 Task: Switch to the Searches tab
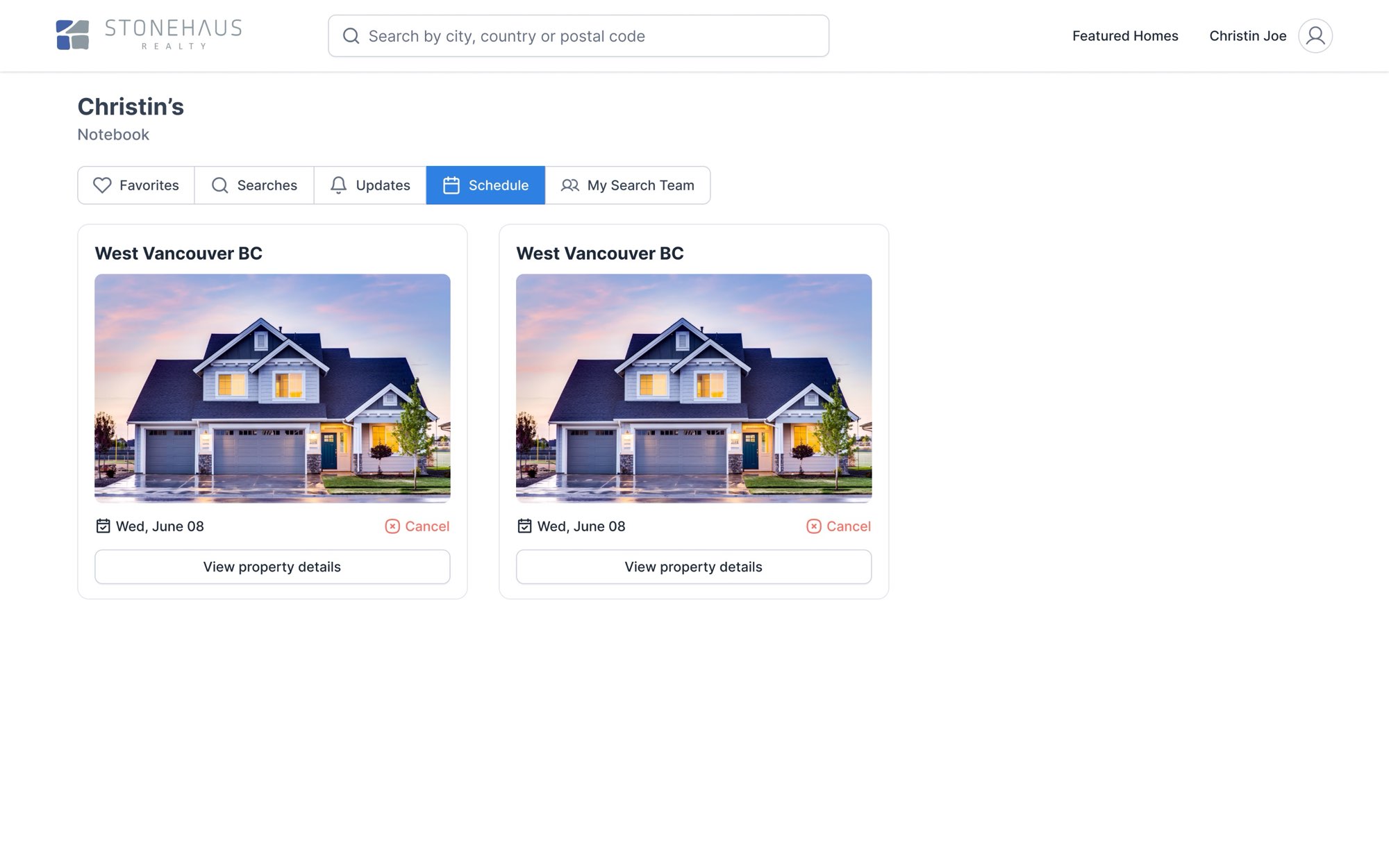[x=254, y=185]
